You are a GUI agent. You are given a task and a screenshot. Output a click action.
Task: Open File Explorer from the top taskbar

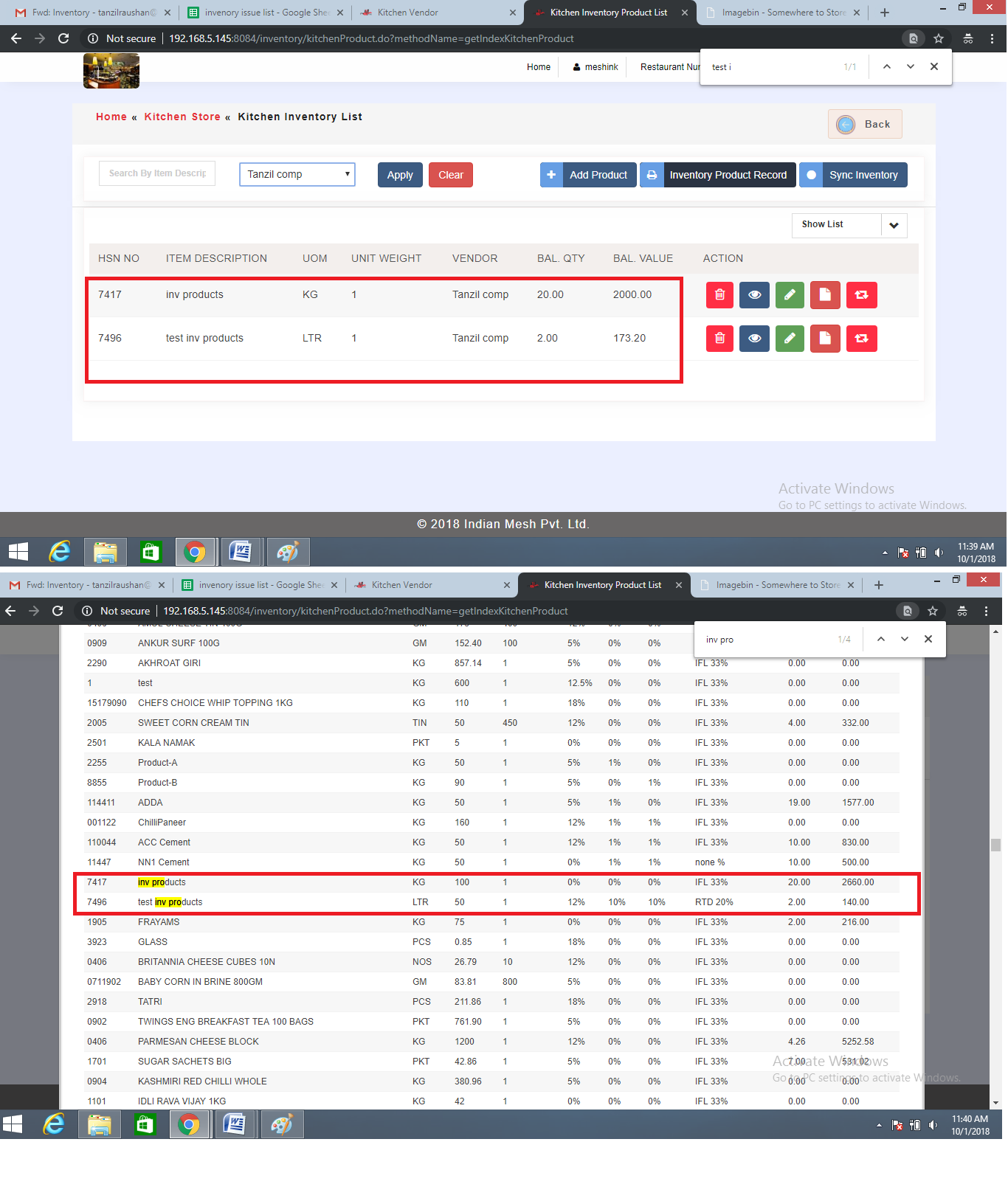click(105, 552)
